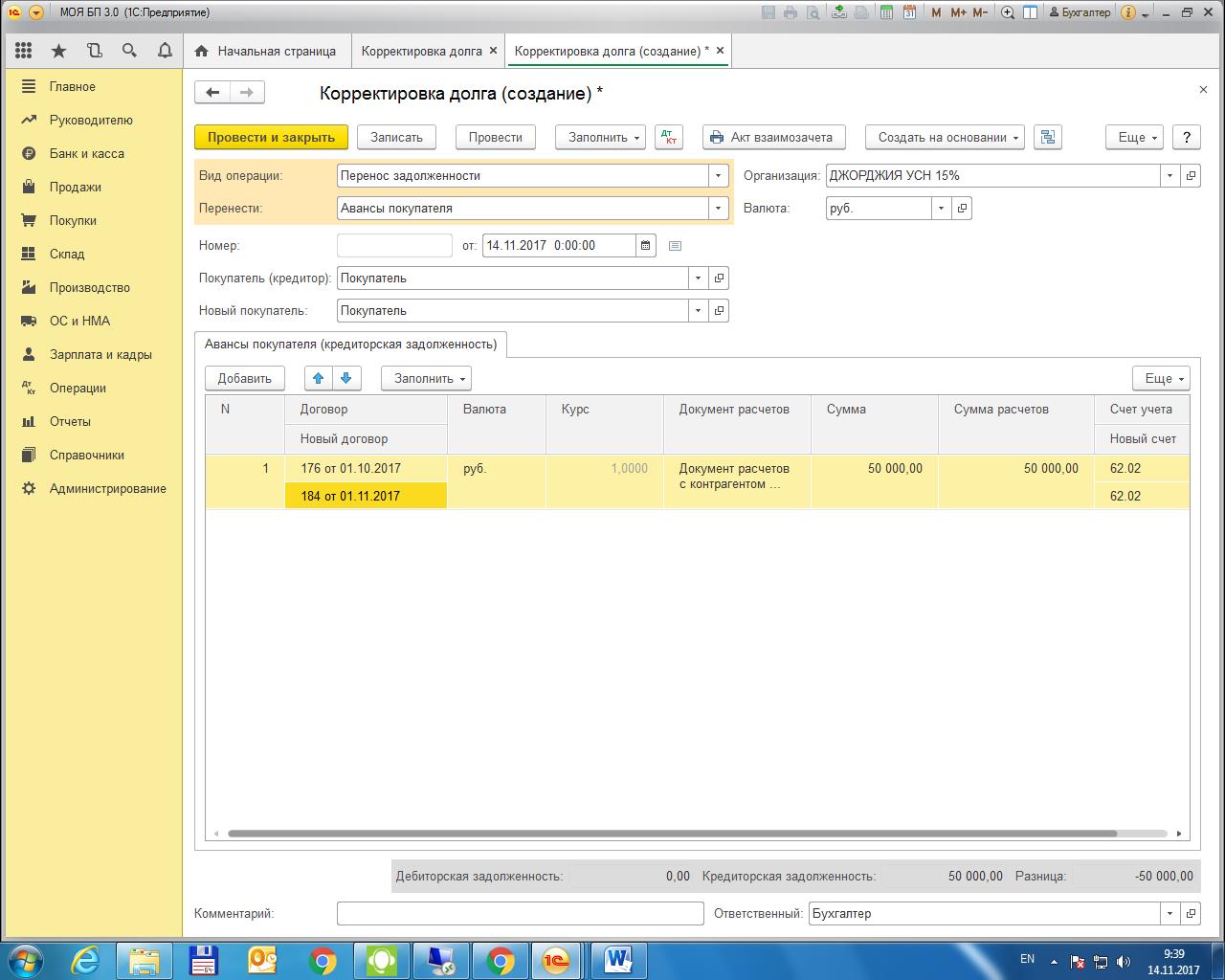Click the horizontal scrollbar under the table
The width and height of the screenshot is (1225, 980).
click(x=670, y=834)
